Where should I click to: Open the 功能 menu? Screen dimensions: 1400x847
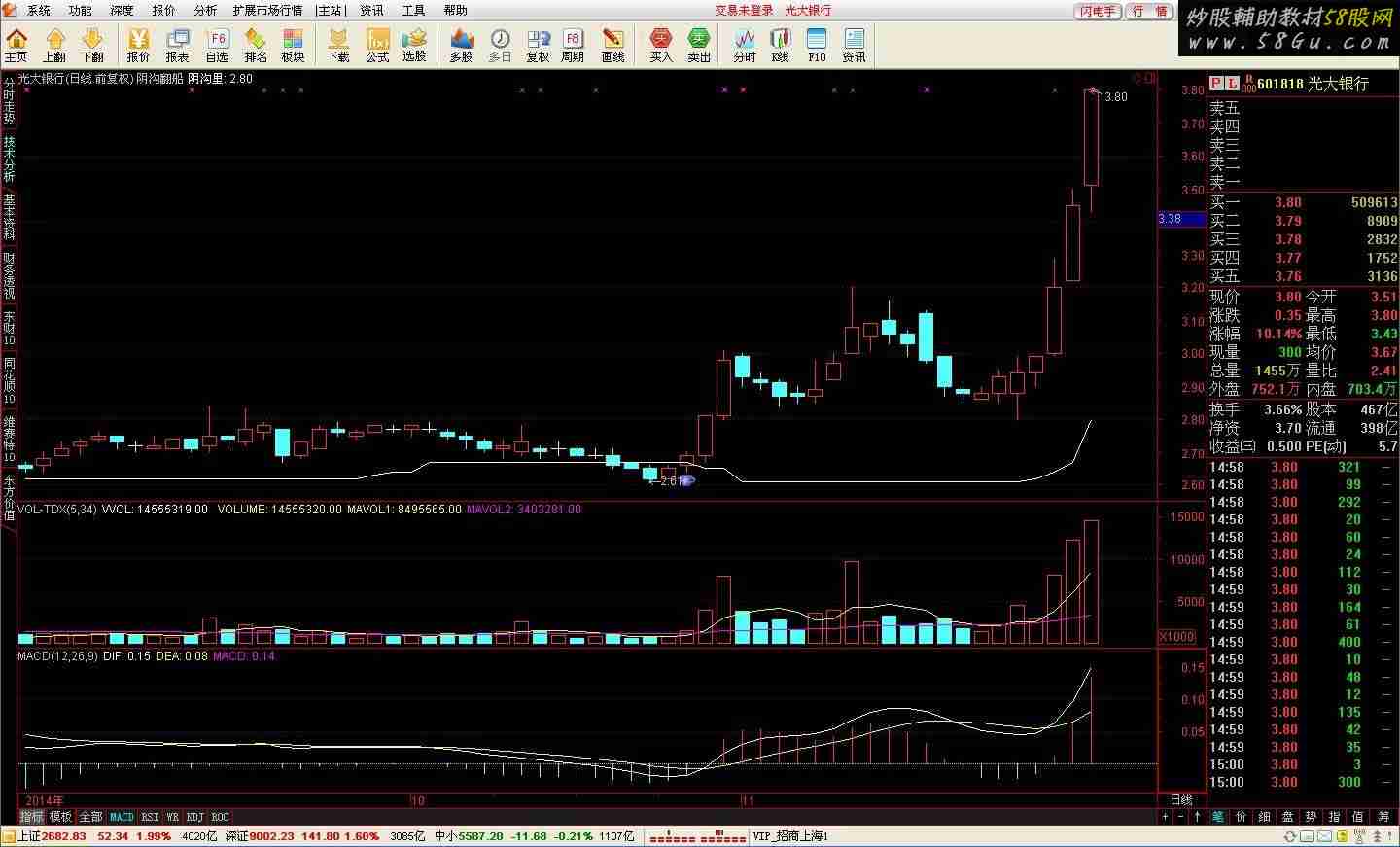[80, 10]
